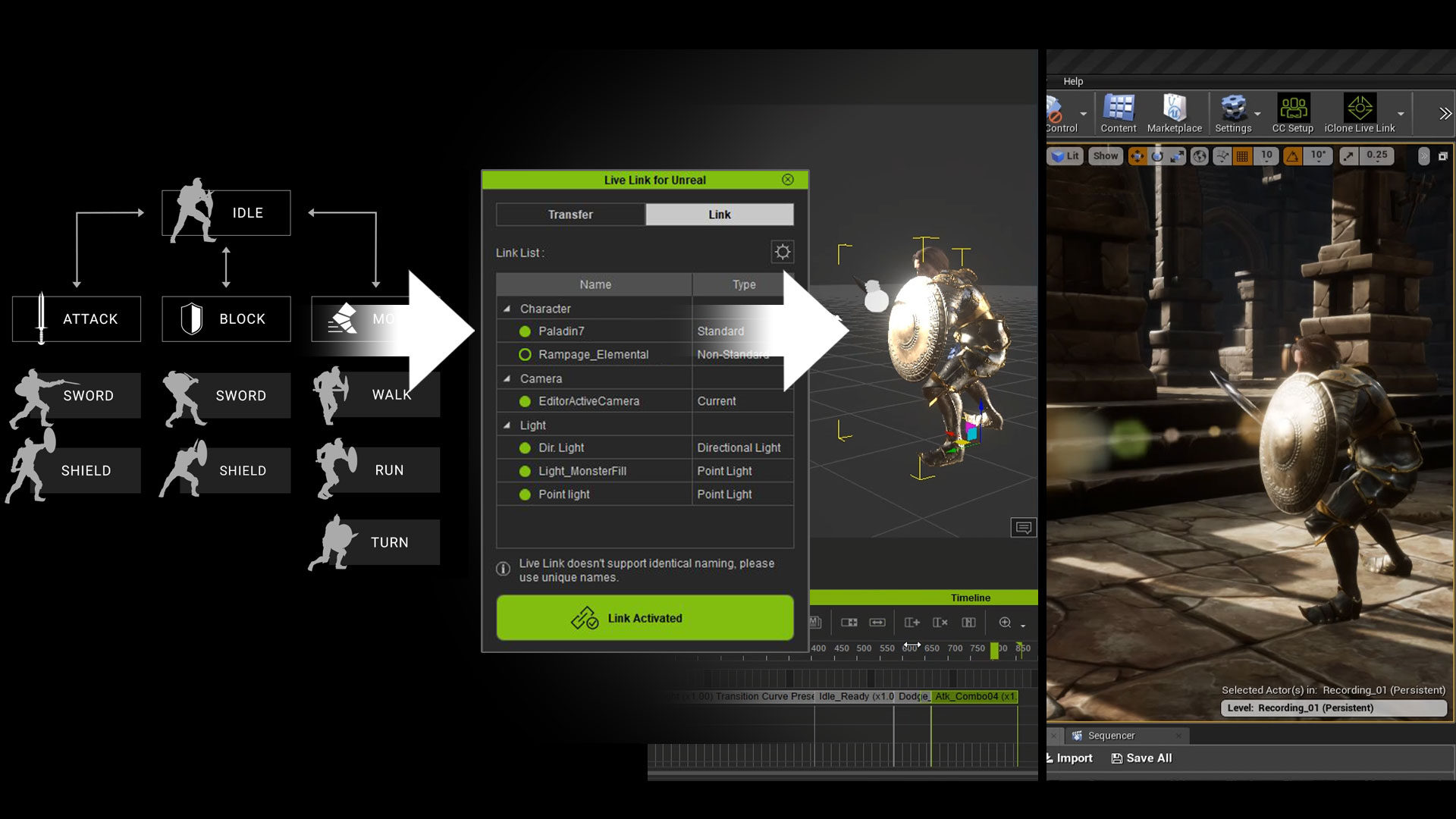Toggle link status of EditorActiveCamera

[x=525, y=401]
